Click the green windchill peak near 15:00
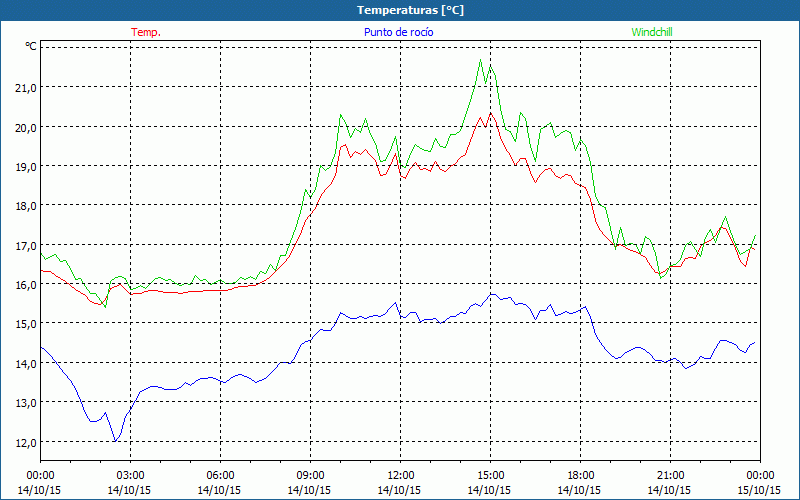Viewport: 800px width, 500px height. point(481,60)
